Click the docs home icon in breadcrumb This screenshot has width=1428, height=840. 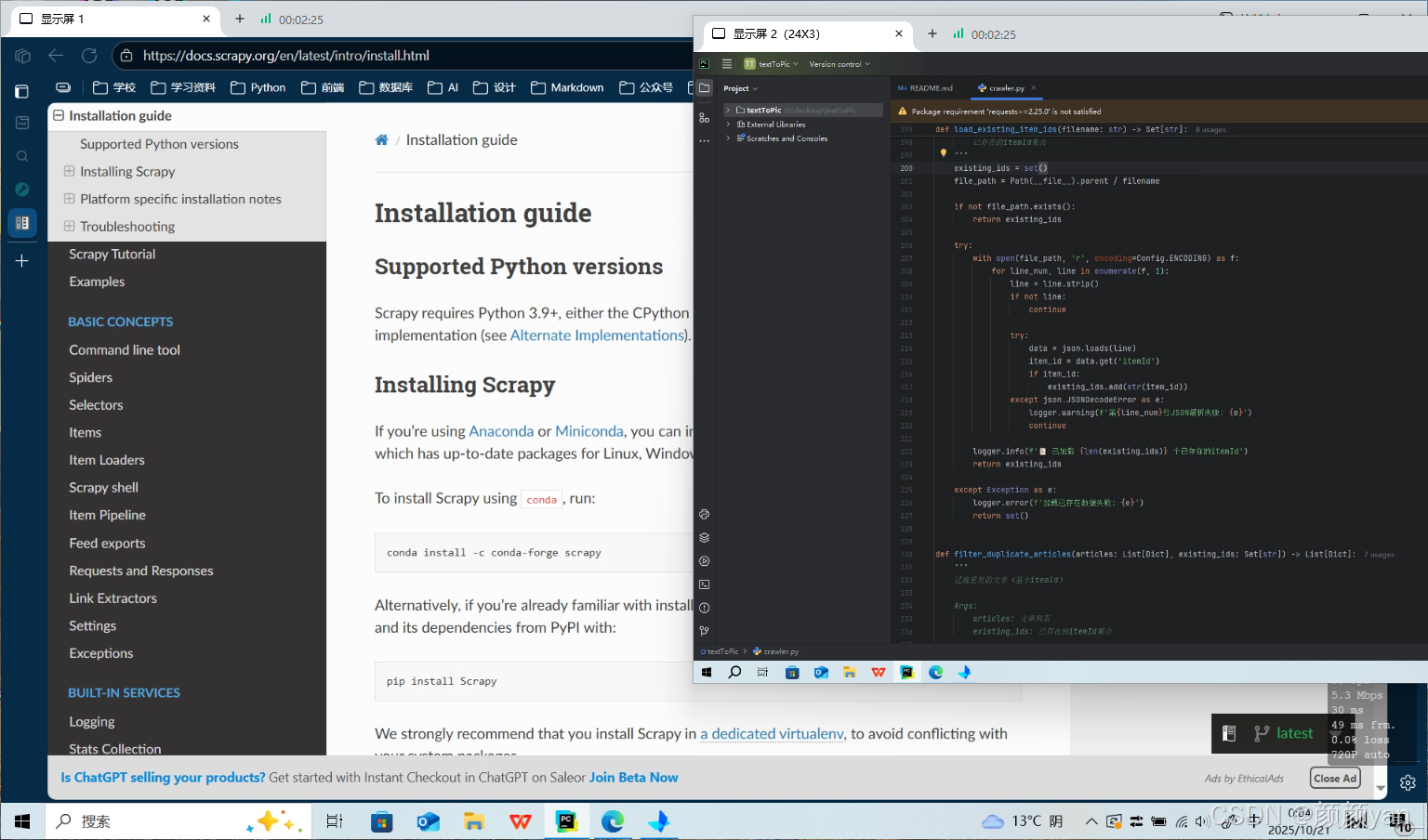381,140
